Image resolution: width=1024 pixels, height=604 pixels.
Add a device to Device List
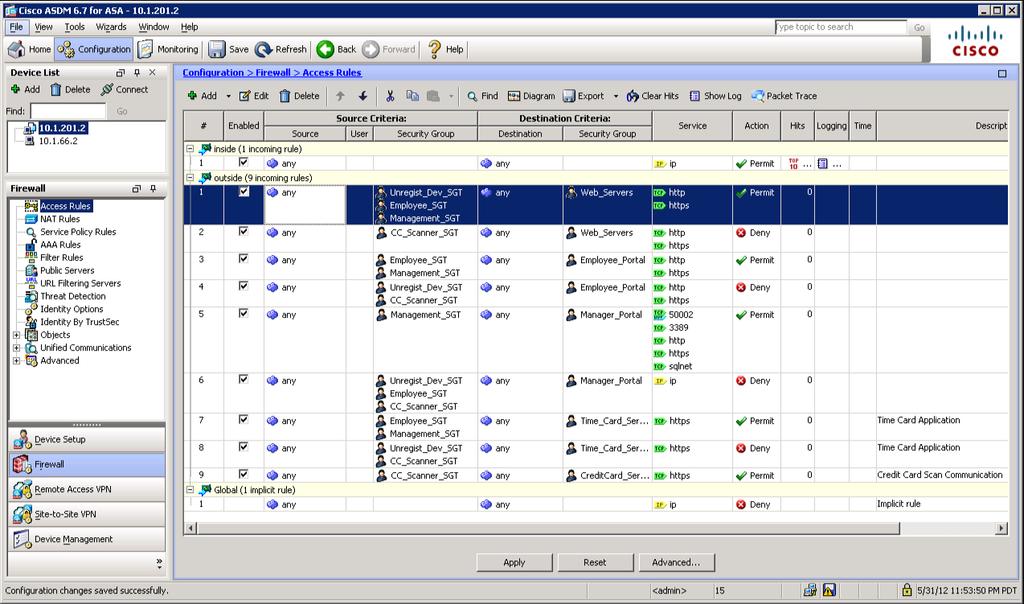[25, 89]
